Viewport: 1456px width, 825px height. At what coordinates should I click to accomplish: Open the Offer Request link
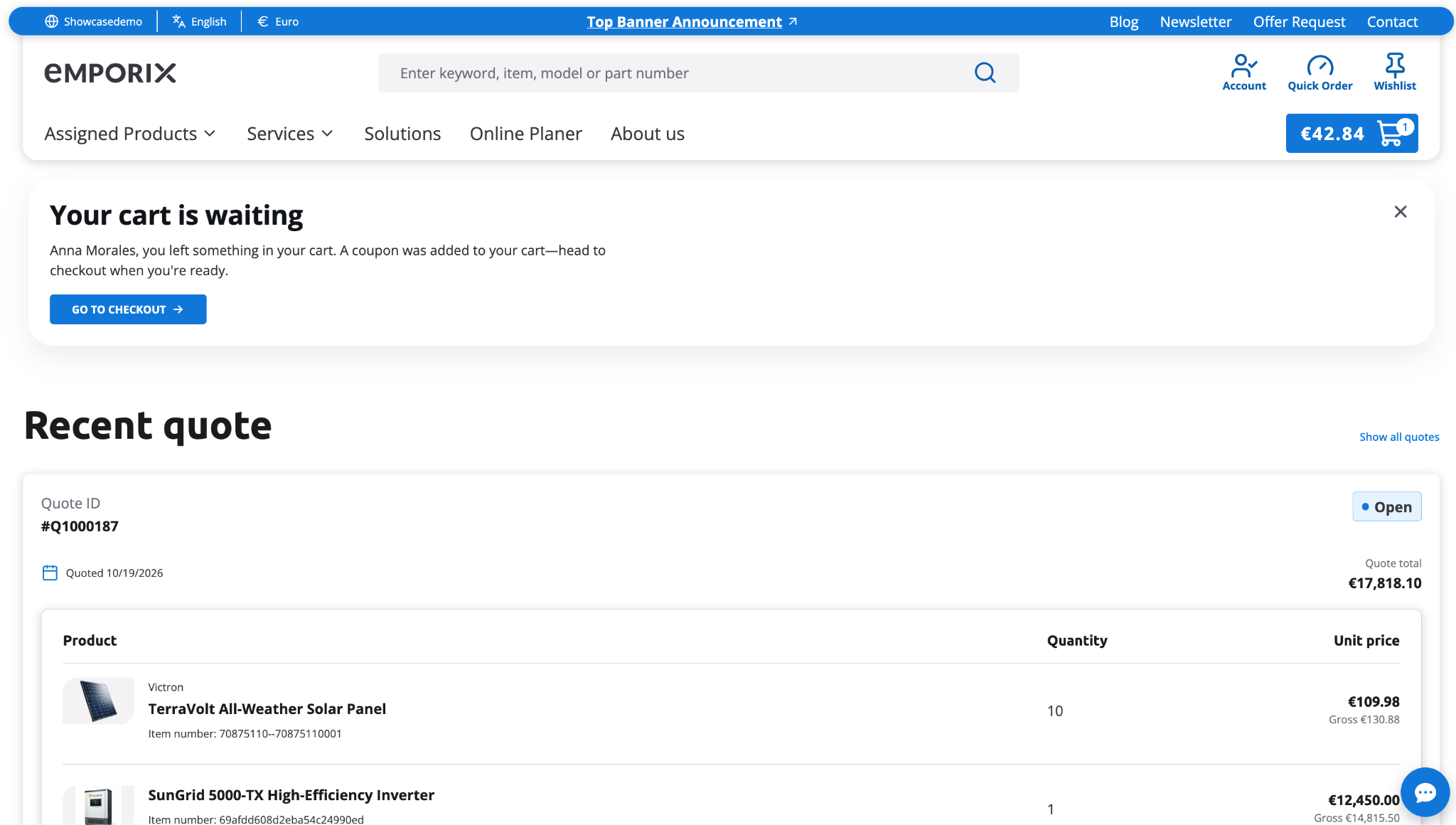pos(1299,21)
